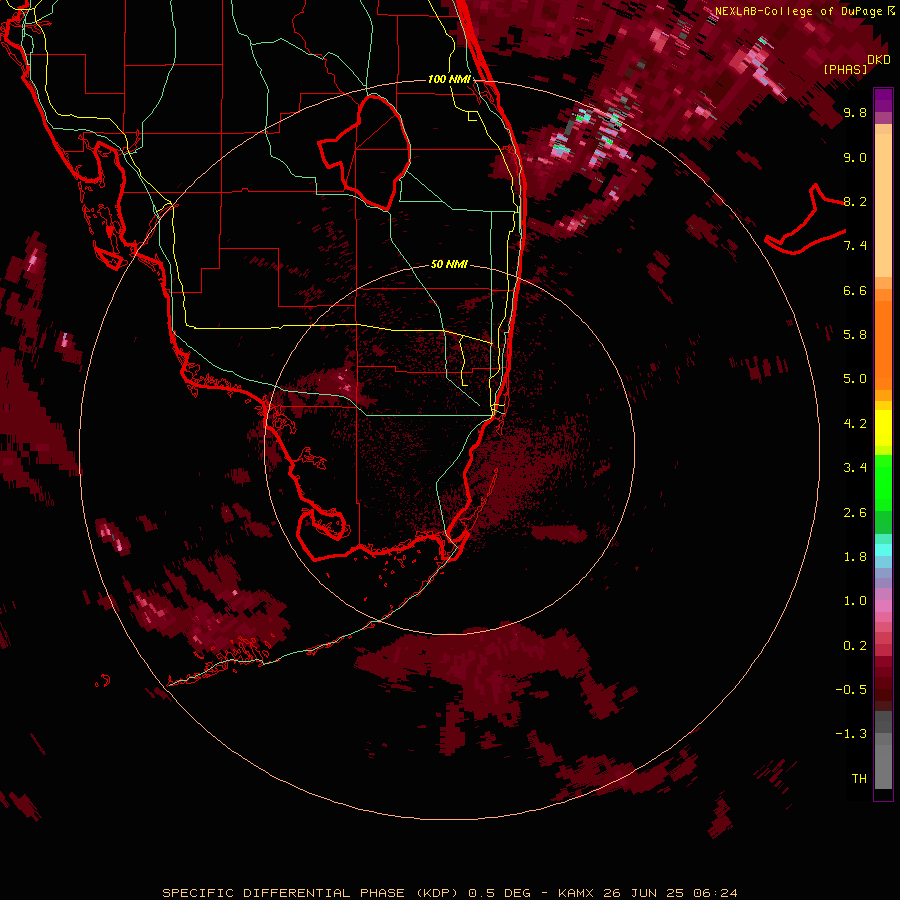The width and height of the screenshot is (900, 900).
Task: Click the 5.8 scale value
Action: (x=855, y=335)
